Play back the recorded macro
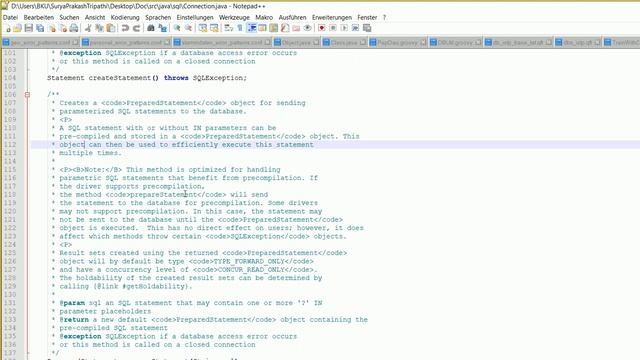 [344, 28]
